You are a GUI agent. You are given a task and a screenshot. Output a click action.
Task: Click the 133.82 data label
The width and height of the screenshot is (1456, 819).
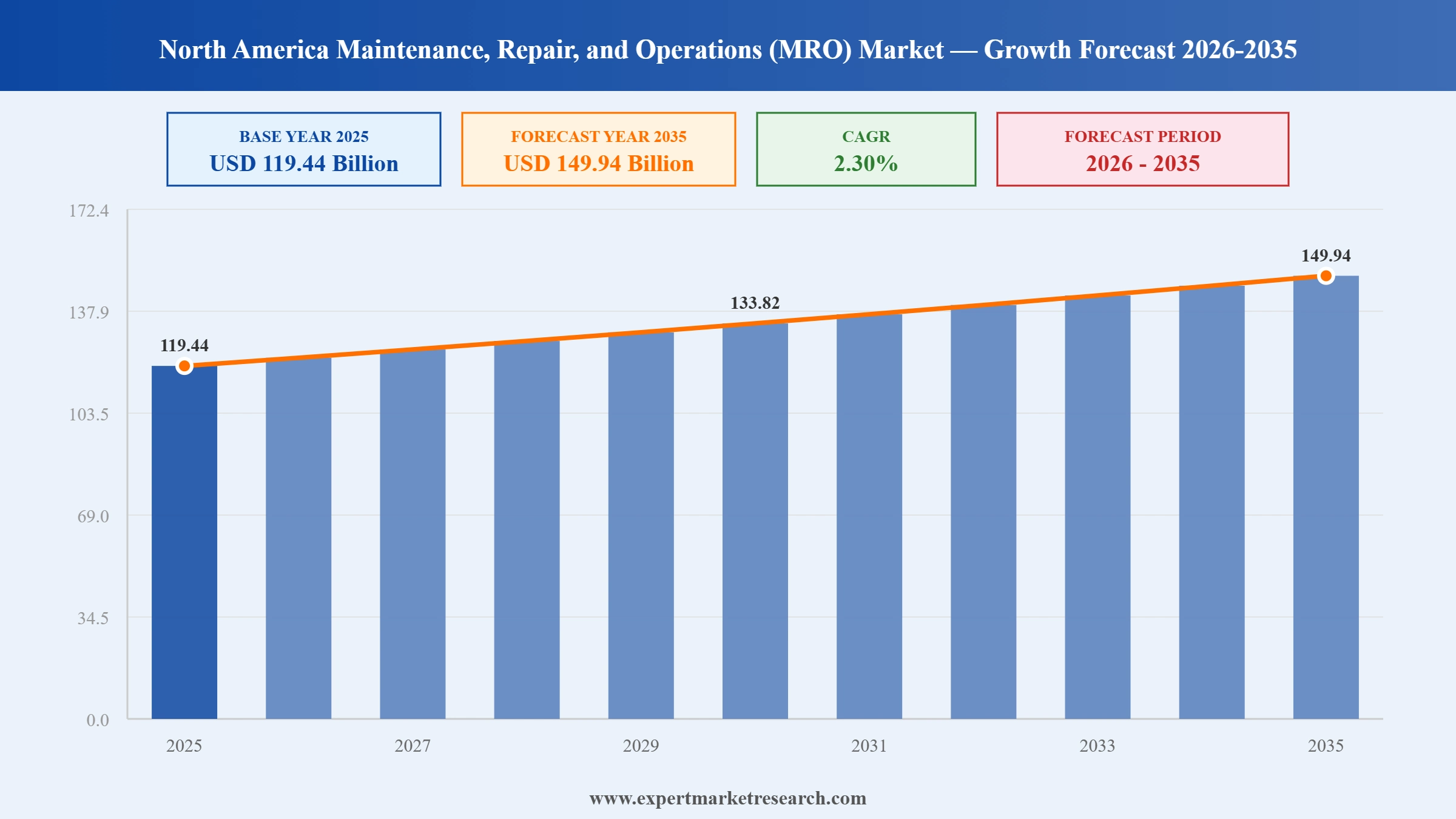(755, 303)
